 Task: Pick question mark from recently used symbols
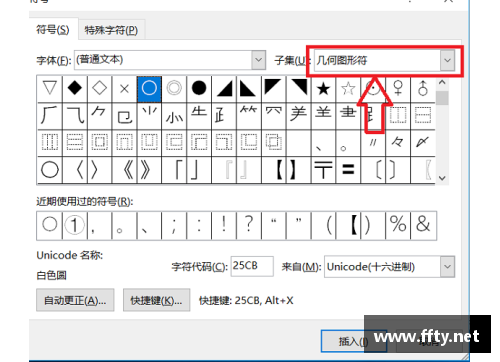click(249, 225)
